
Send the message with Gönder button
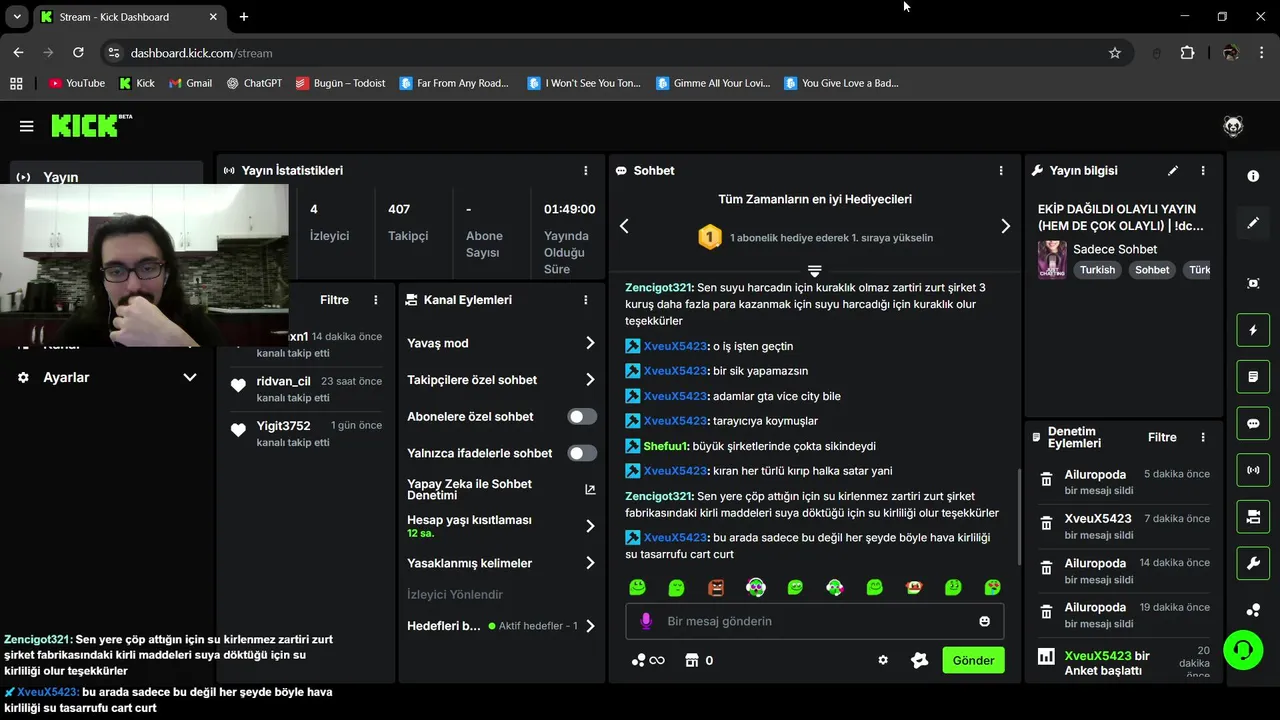(x=973, y=660)
